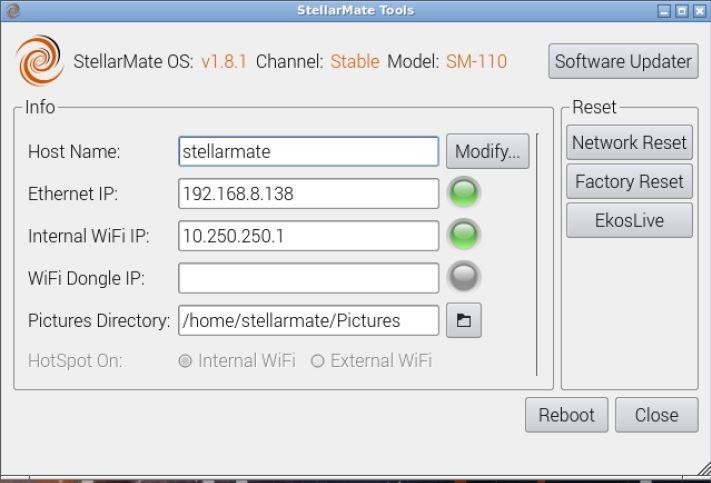Open the Pictures Directory folder browser
The height and width of the screenshot is (483, 711).
pyautogui.click(x=464, y=320)
